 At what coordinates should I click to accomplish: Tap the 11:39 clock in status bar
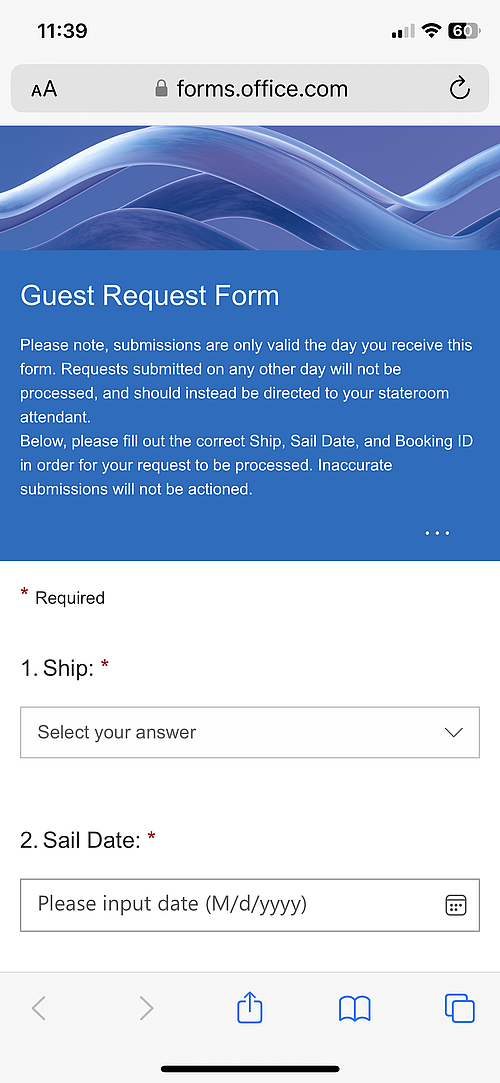coord(62,31)
